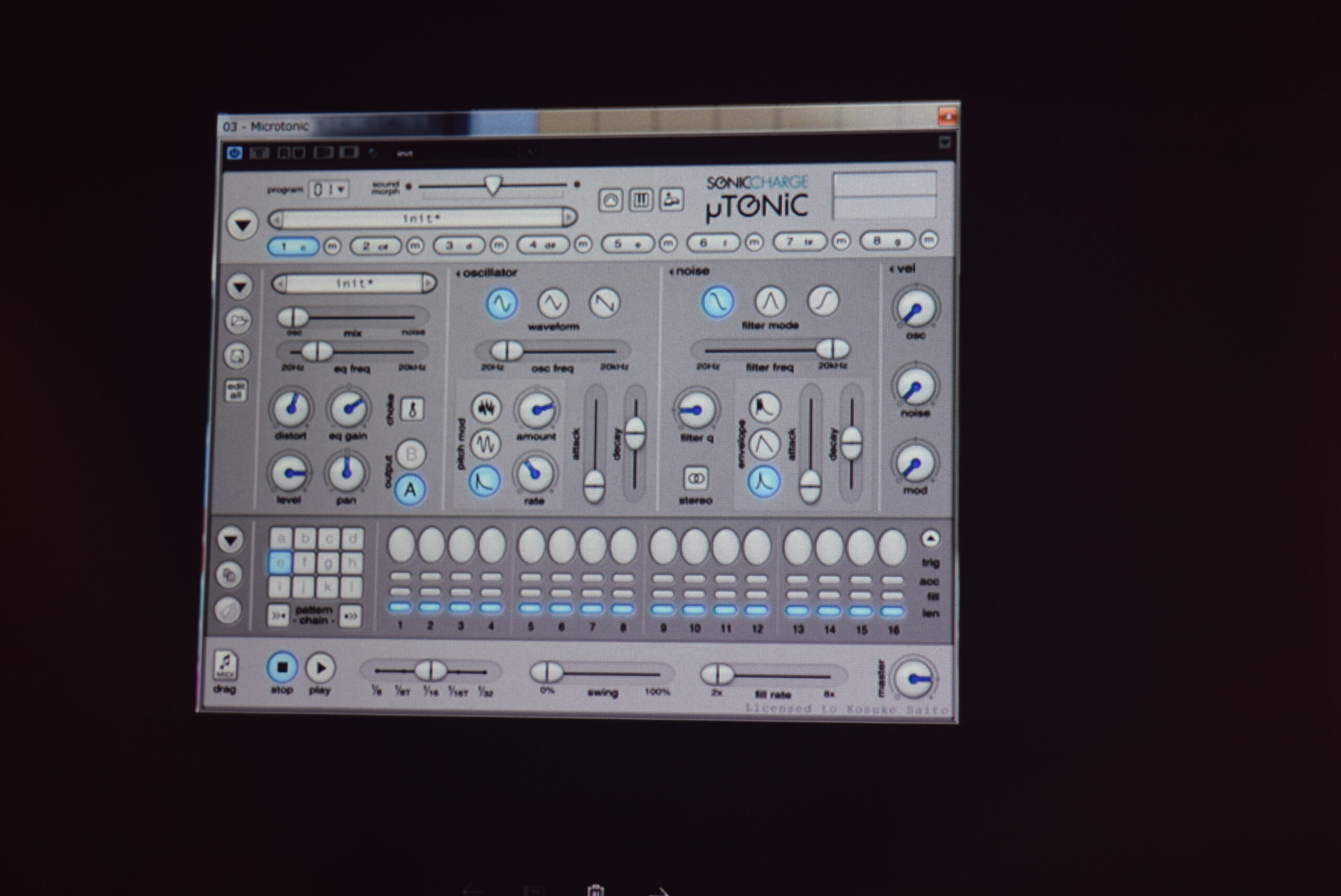Choose the sine pitch mod mode
This screenshot has height=896, width=1341.
(485, 444)
